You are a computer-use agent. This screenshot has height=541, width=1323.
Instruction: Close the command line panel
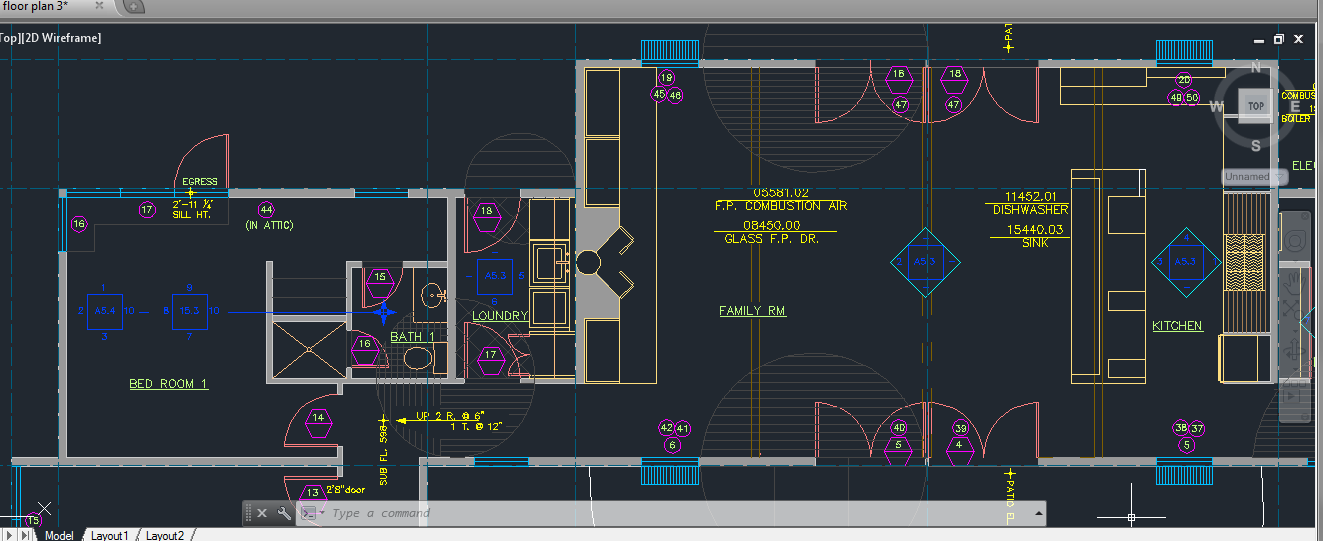point(262,513)
